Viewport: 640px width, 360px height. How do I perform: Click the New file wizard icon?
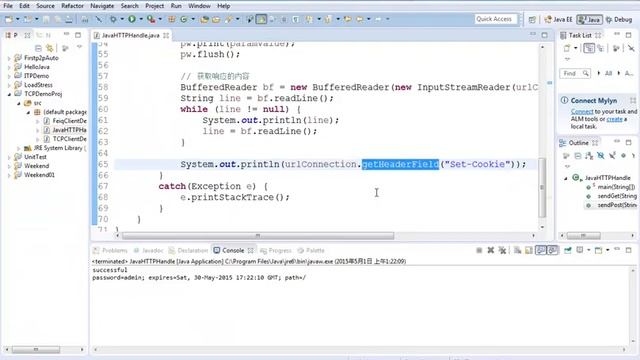point(9,19)
